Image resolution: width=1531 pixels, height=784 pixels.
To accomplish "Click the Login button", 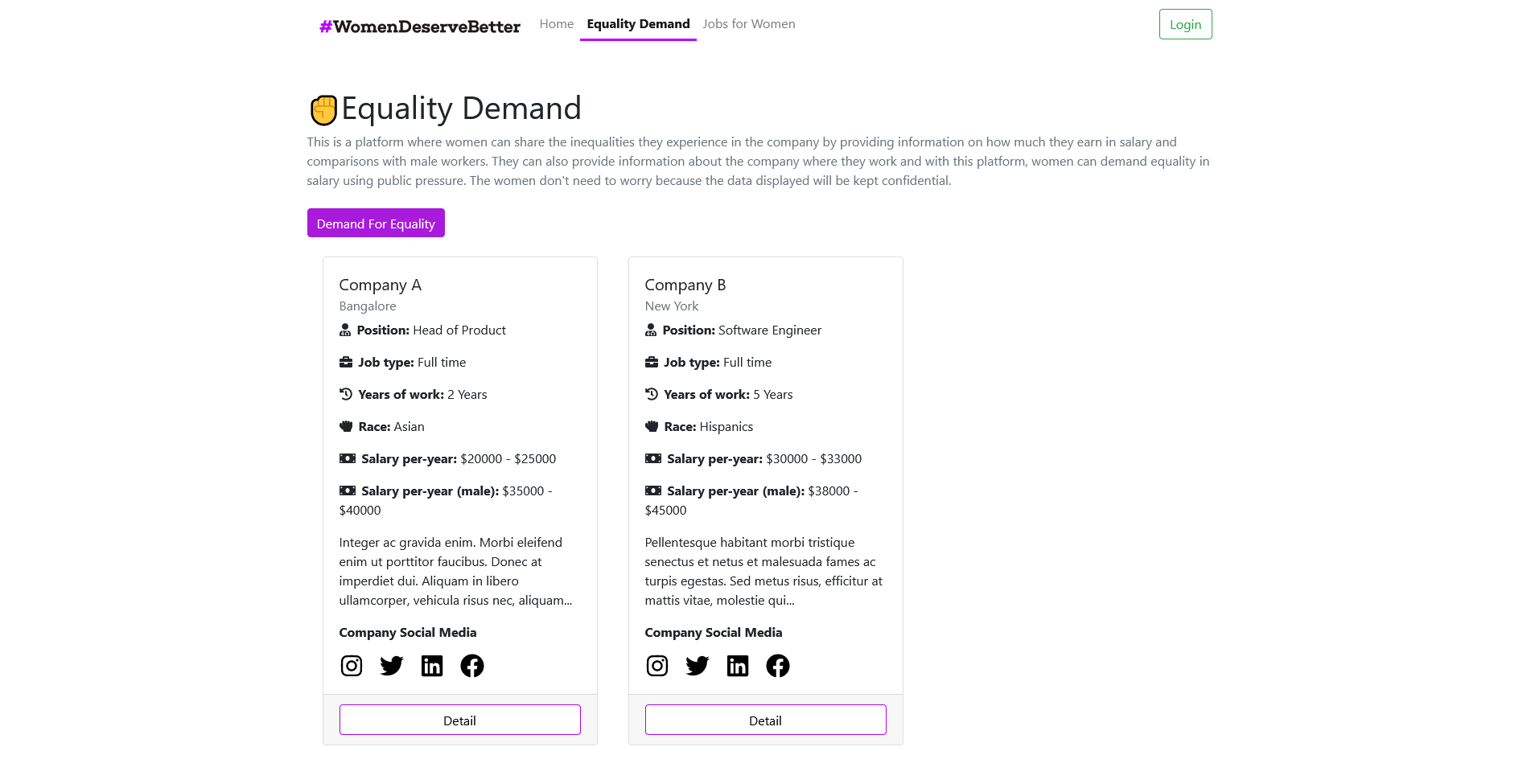I will coord(1185,24).
